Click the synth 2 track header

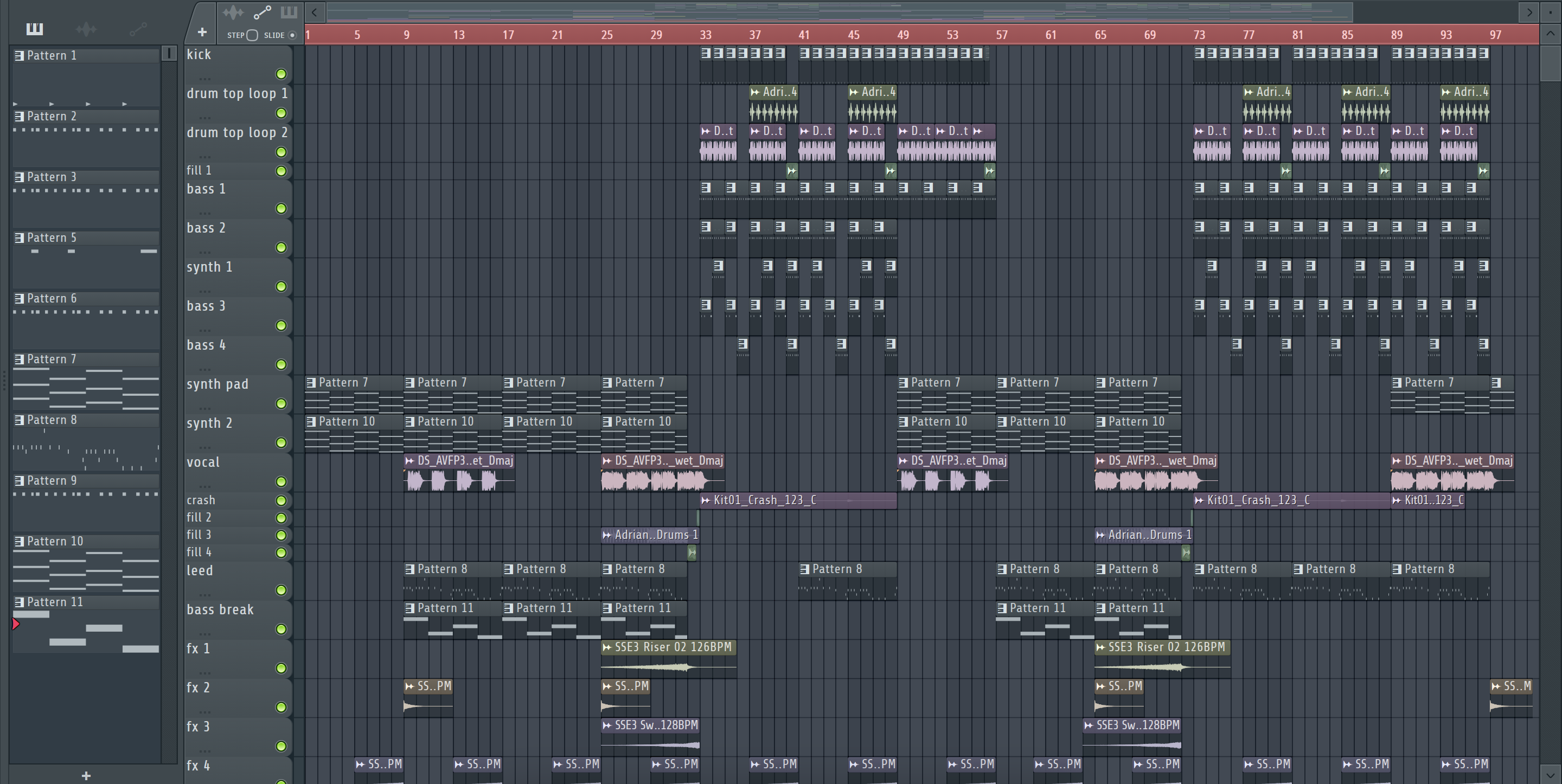(238, 433)
